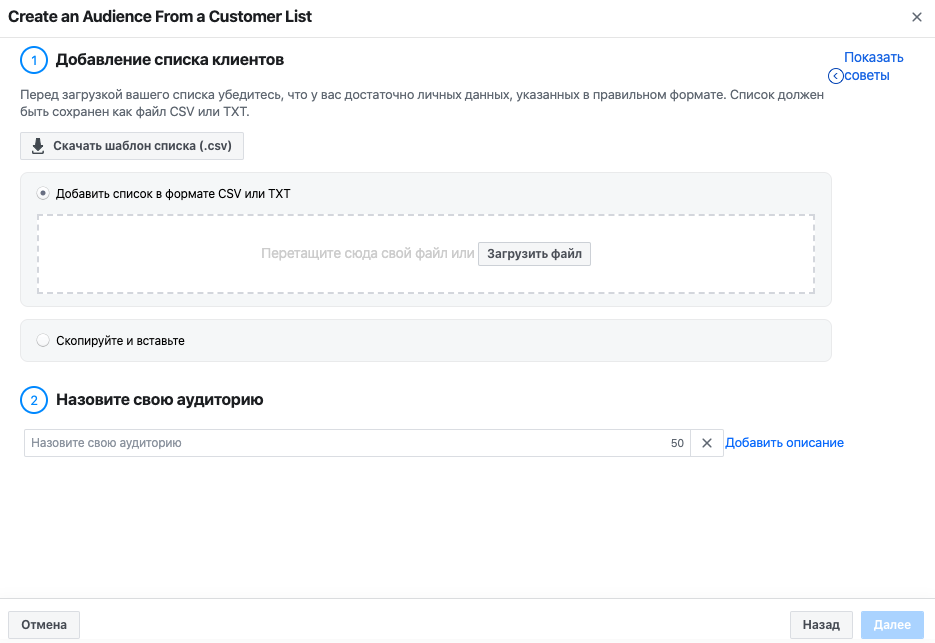
Task: Download the list template .csv
Action: click(x=132, y=146)
